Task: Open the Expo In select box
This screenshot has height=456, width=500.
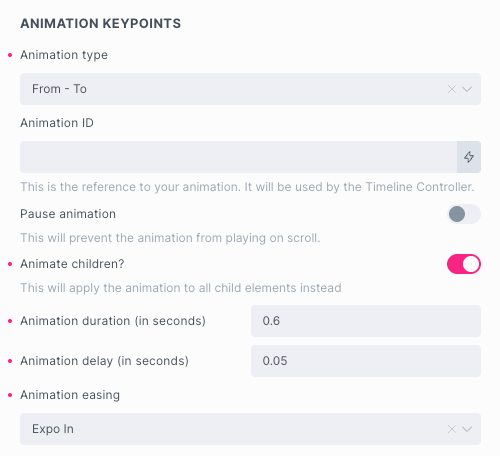Action: [250, 429]
